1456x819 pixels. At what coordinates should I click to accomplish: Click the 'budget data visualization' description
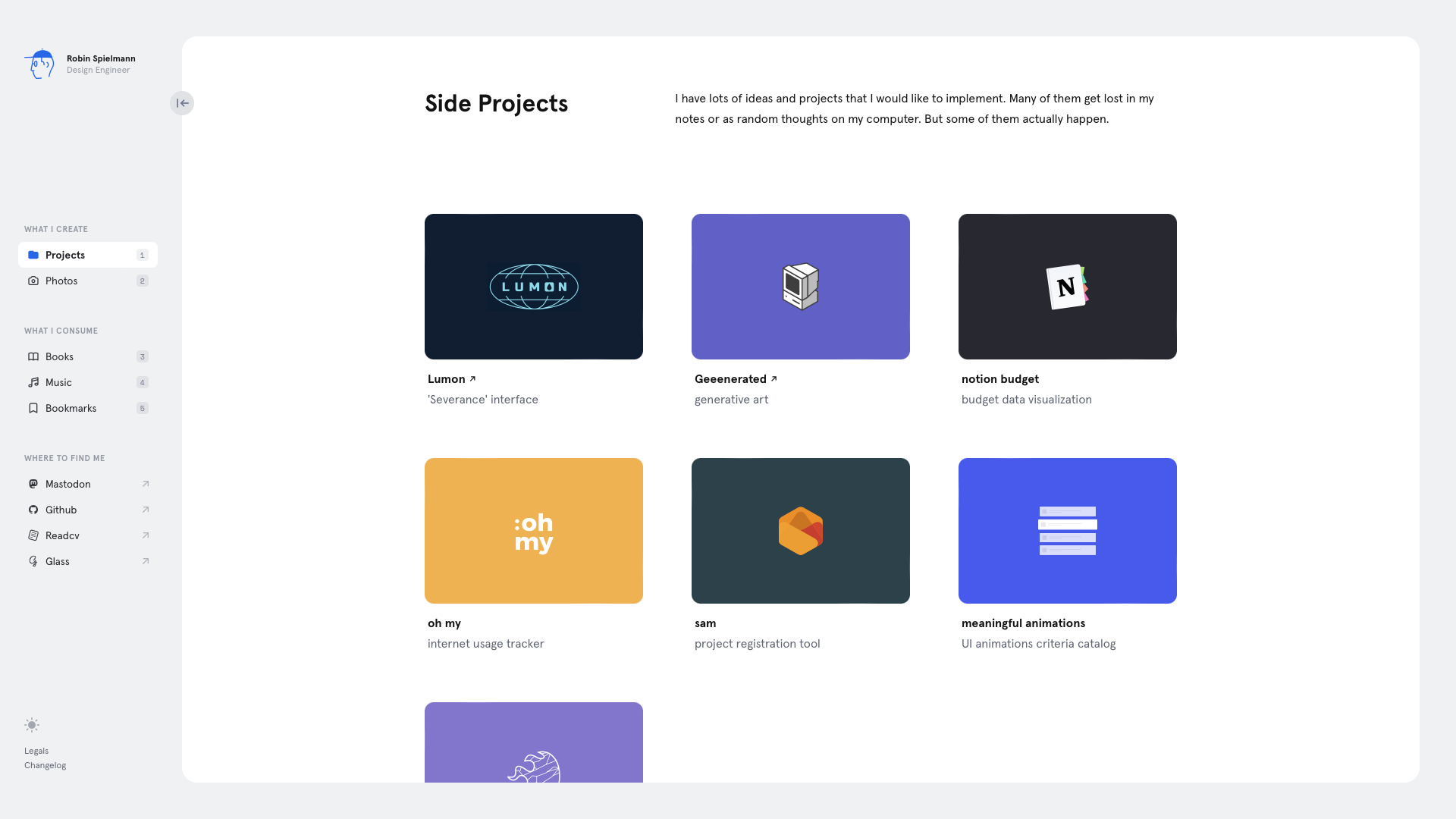point(1027,400)
